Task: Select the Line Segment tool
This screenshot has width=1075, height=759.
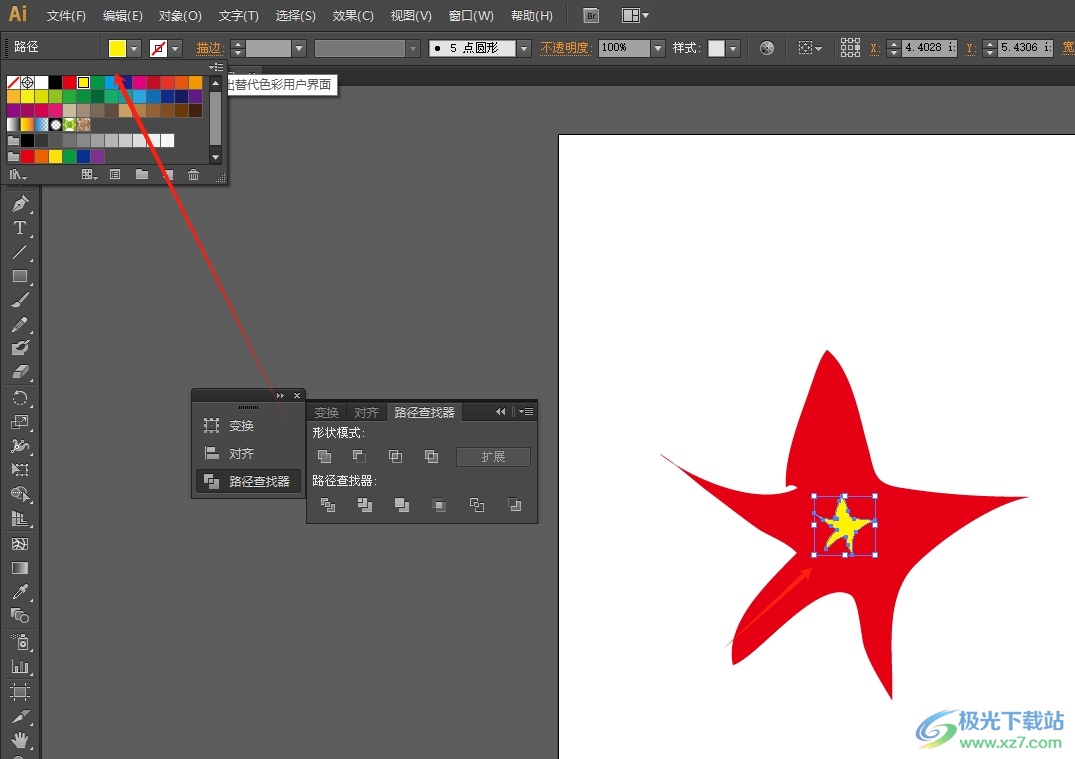Action: pos(20,252)
